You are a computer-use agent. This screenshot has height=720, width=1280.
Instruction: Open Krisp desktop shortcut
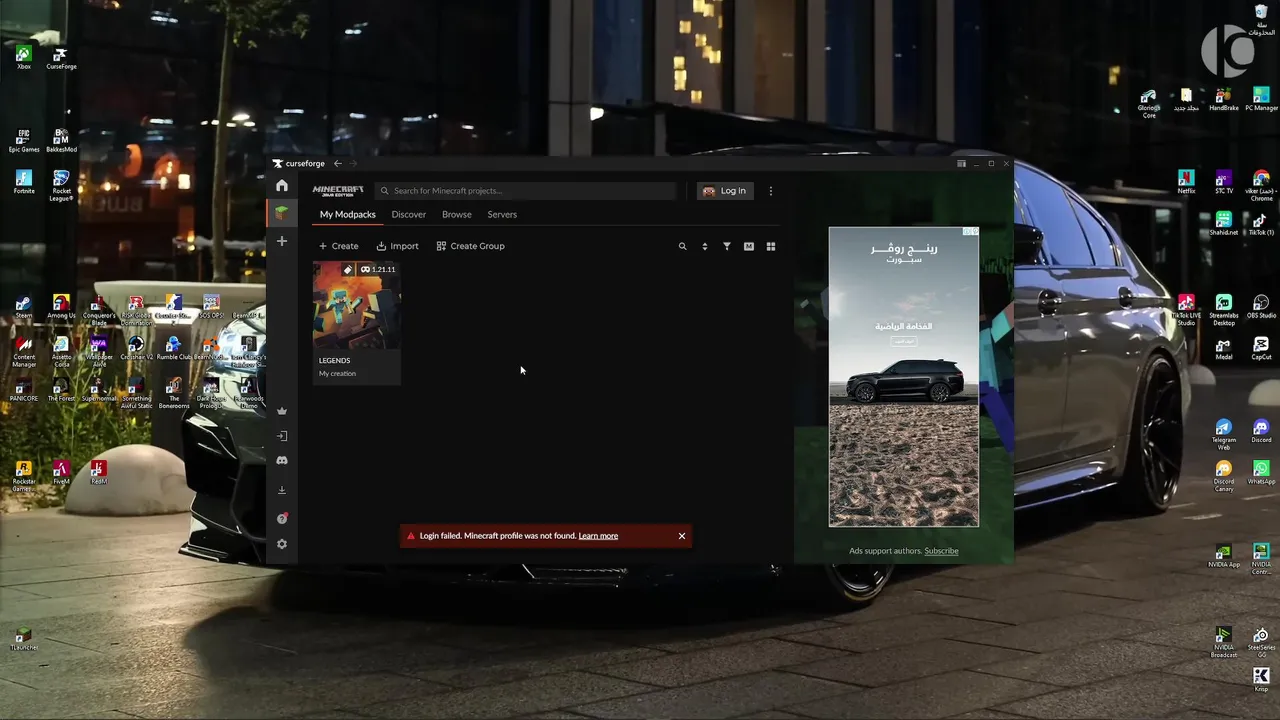tap(1261, 681)
